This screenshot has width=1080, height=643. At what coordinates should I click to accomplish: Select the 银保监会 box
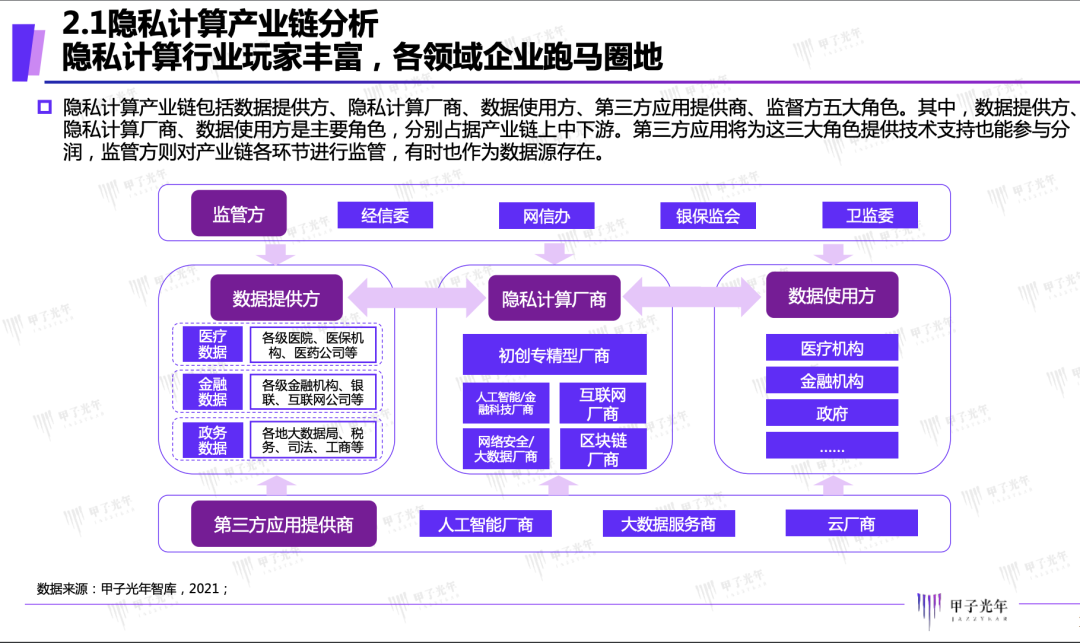coord(707,215)
